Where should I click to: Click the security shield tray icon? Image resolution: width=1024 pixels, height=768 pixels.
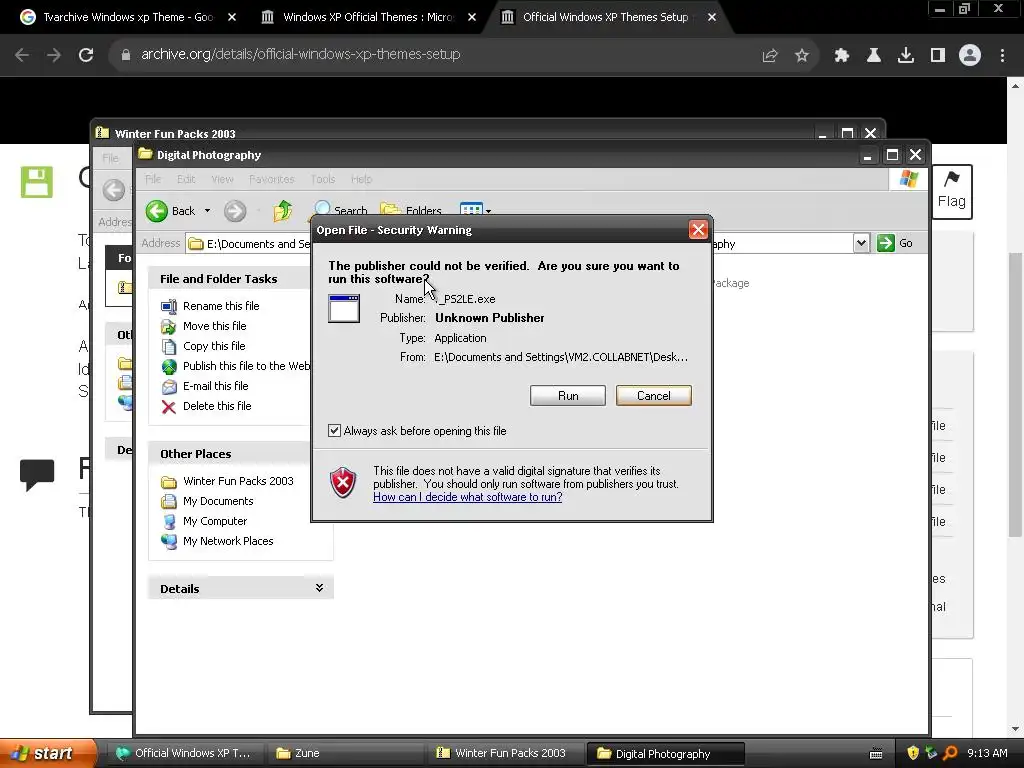coord(913,753)
